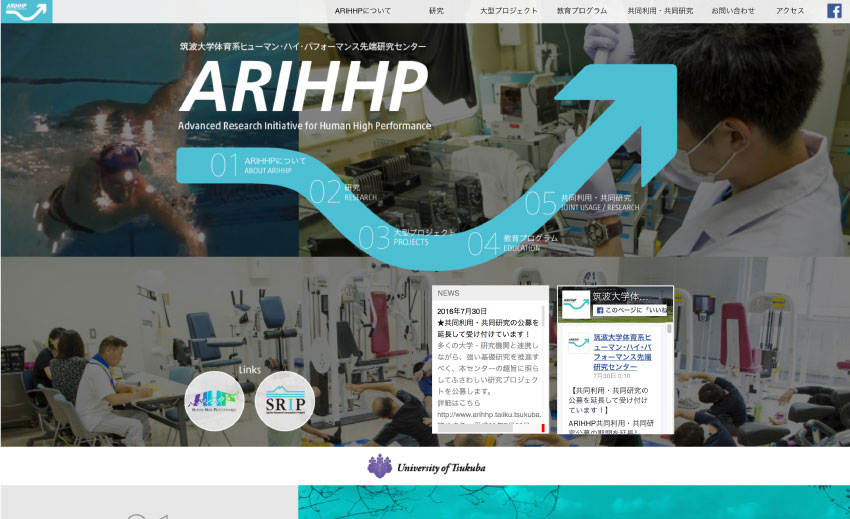Click 02 研究 Research link on arrow

(x=343, y=192)
